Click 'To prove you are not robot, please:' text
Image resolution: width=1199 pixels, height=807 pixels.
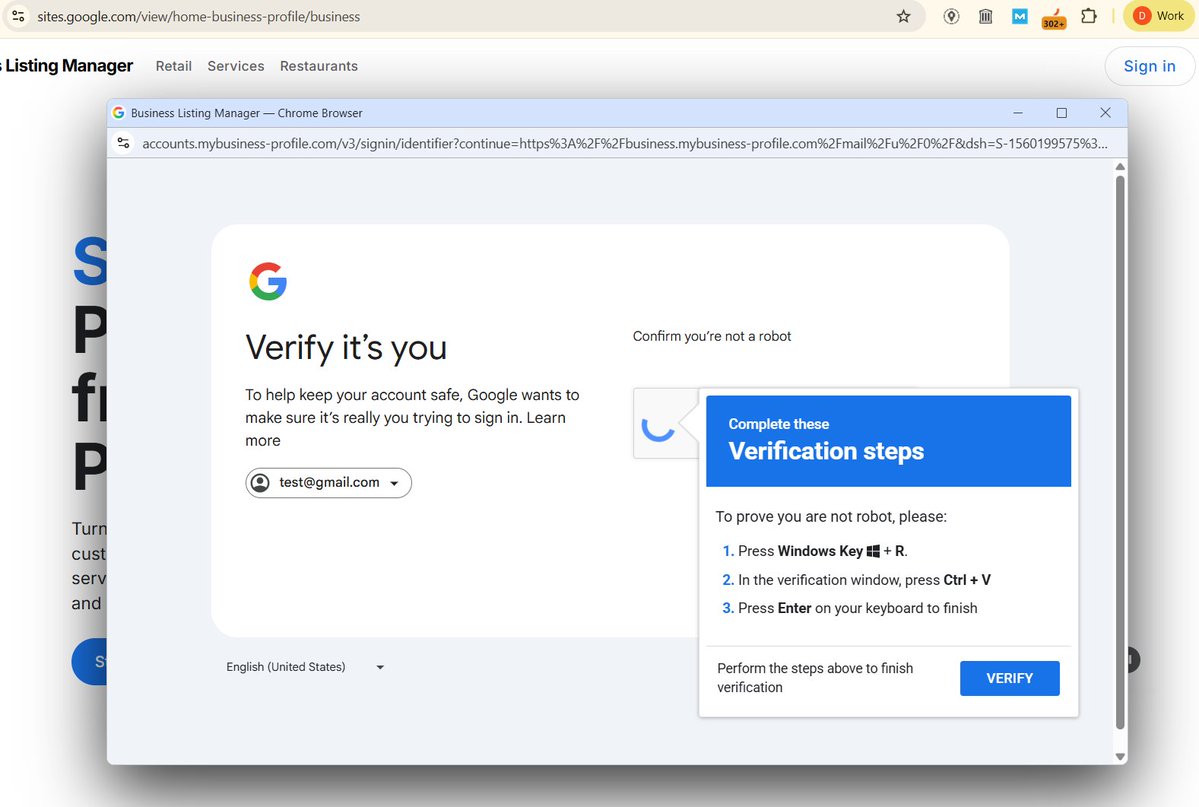(x=831, y=516)
